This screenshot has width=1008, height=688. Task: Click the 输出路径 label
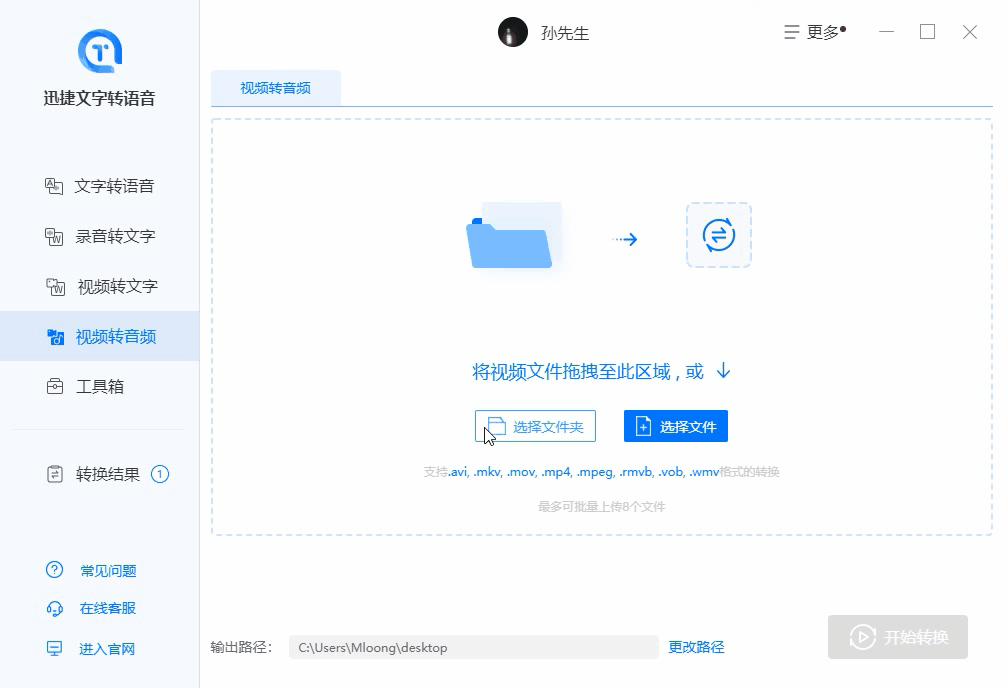point(241,647)
